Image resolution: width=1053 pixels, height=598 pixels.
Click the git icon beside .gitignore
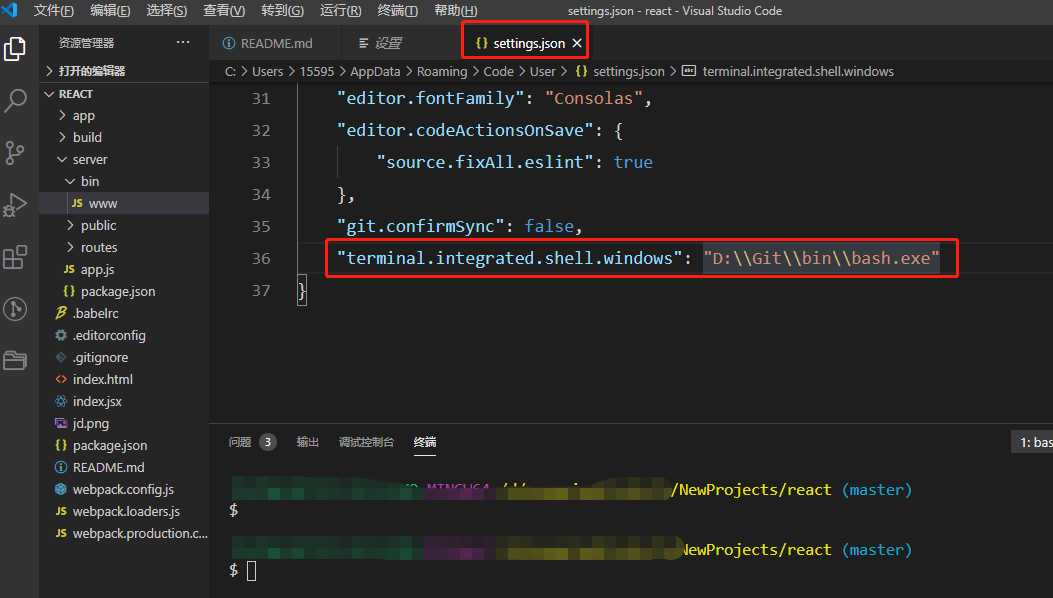61,357
